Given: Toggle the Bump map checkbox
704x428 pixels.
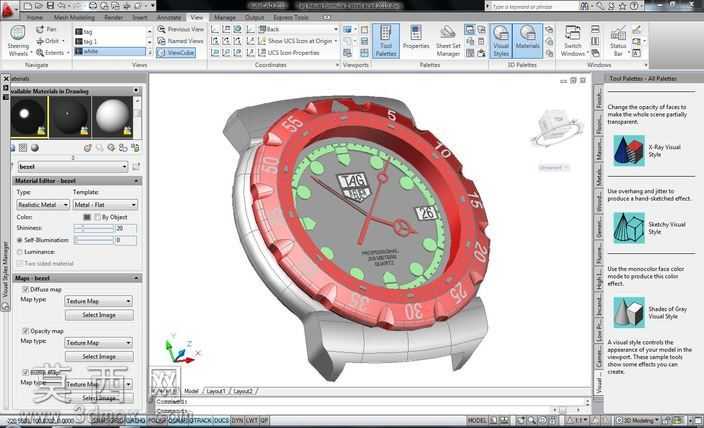Looking at the screenshot, I should pyautogui.click(x=26, y=372).
